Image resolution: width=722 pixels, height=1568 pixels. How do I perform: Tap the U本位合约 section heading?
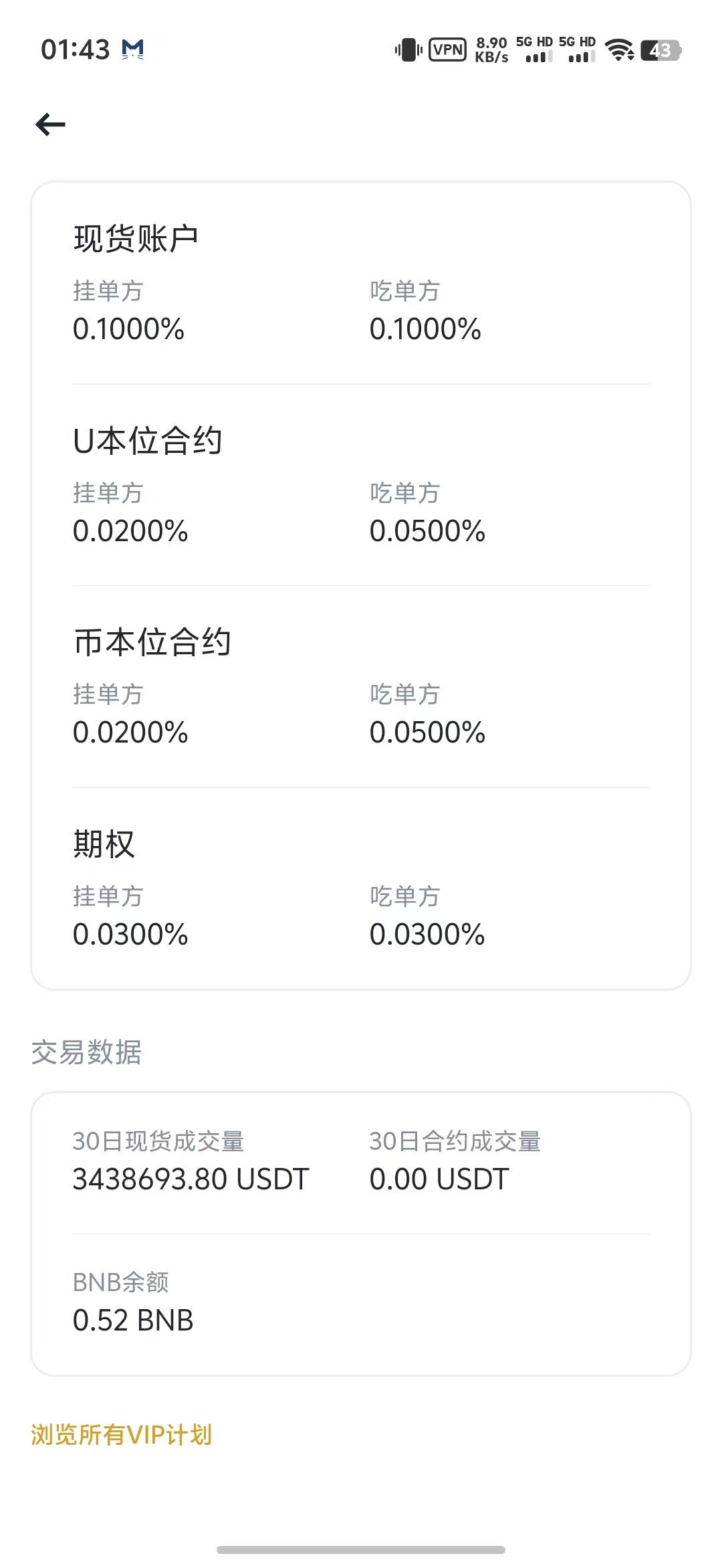click(x=147, y=441)
